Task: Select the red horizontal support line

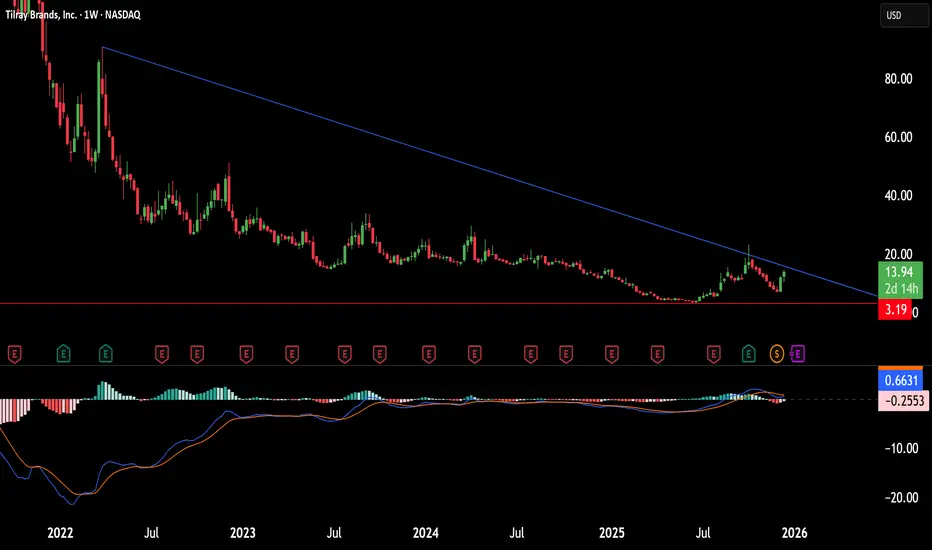Action: click(439, 304)
